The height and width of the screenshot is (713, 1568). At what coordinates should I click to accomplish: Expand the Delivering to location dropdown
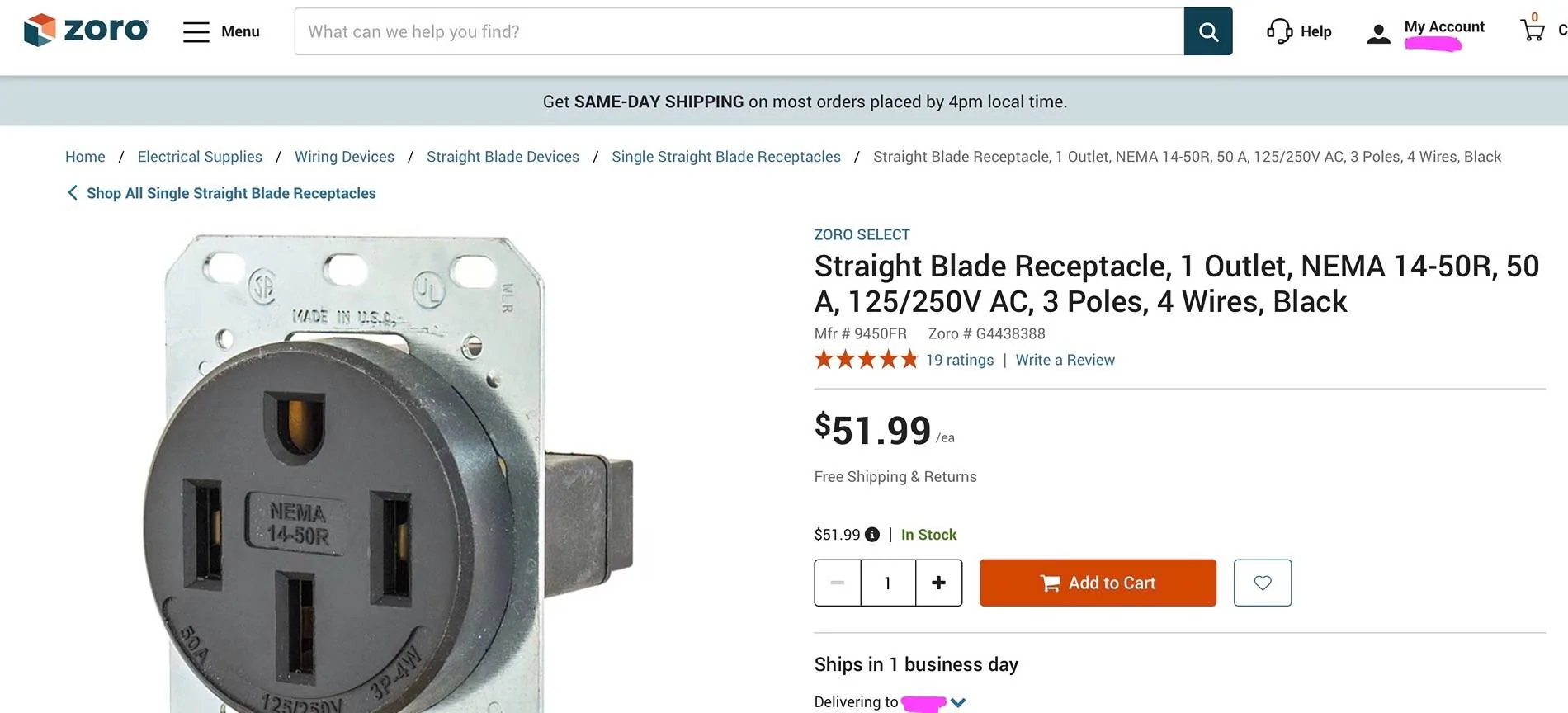point(957,703)
